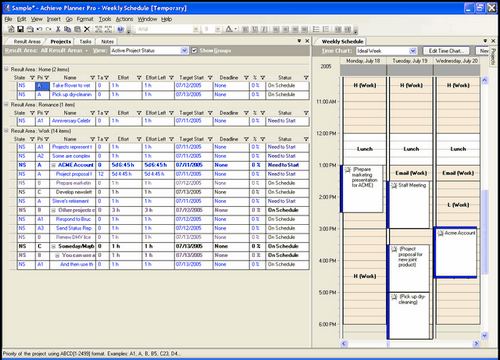Click the Edit Time Chart button
The image size is (500, 360).
click(x=446, y=51)
